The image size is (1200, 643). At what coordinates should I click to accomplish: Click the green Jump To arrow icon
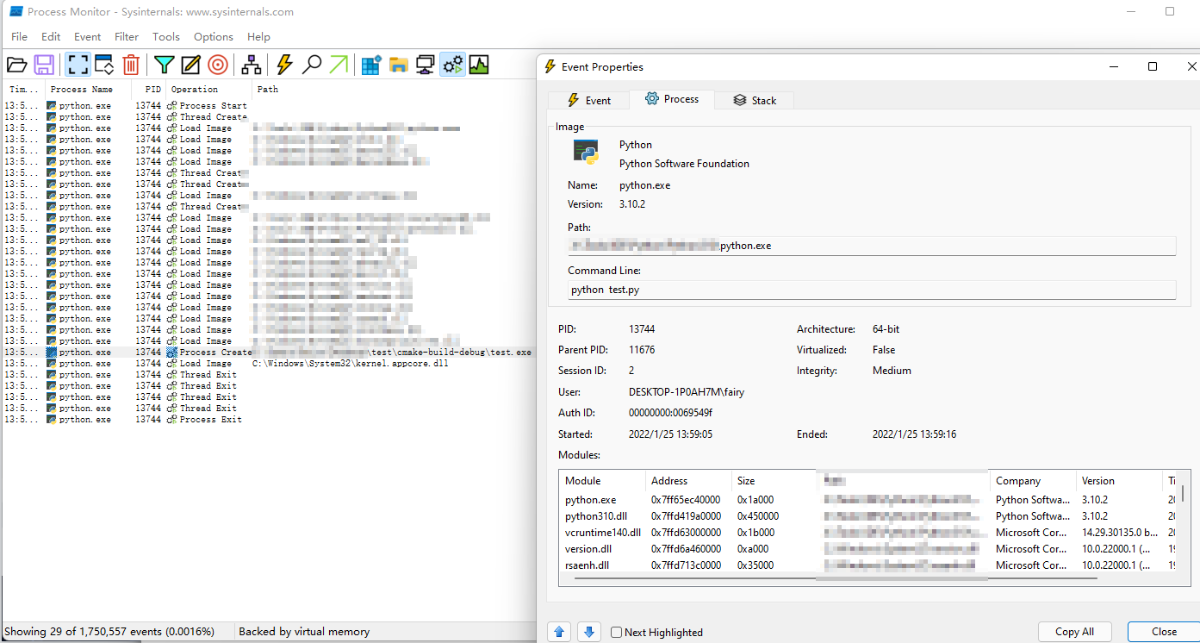pos(339,65)
